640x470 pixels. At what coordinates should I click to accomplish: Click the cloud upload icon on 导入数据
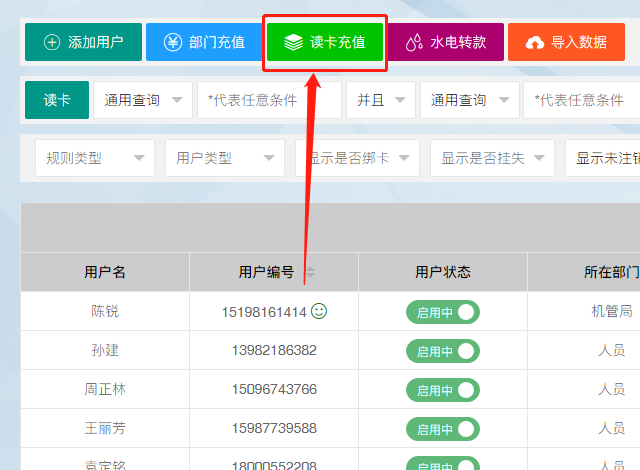point(535,42)
